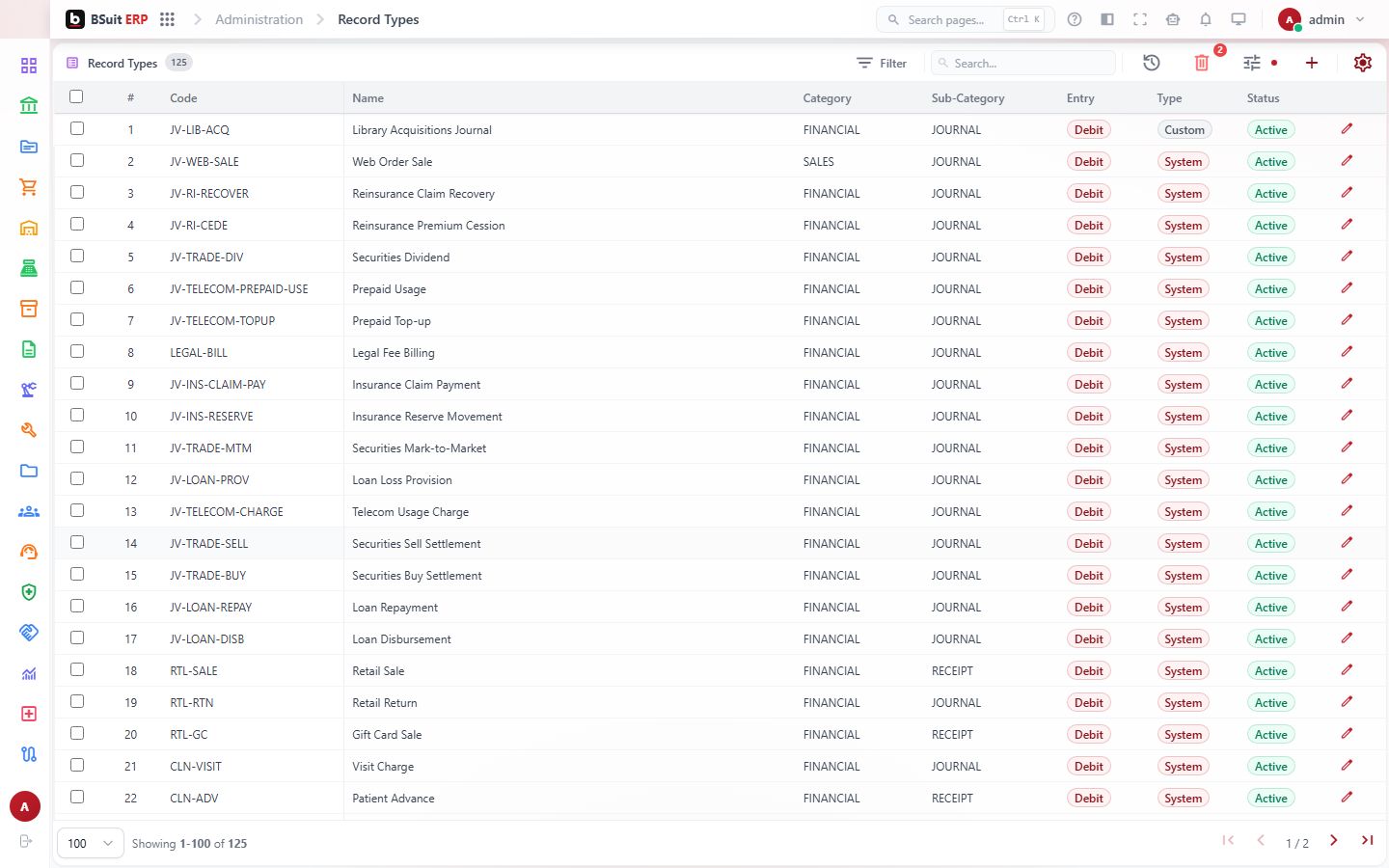Open the apps grid launcher next to BSuit ERP

(167, 19)
